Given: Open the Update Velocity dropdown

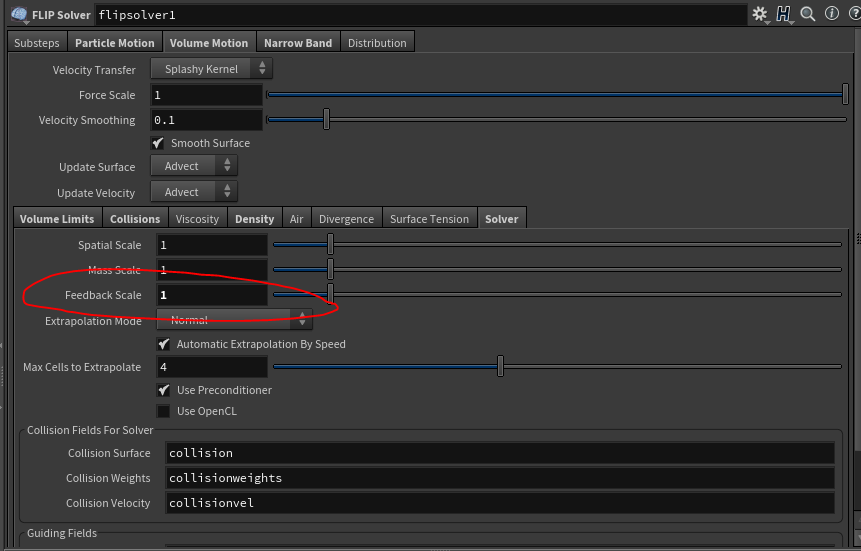Looking at the screenshot, I should [x=194, y=192].
